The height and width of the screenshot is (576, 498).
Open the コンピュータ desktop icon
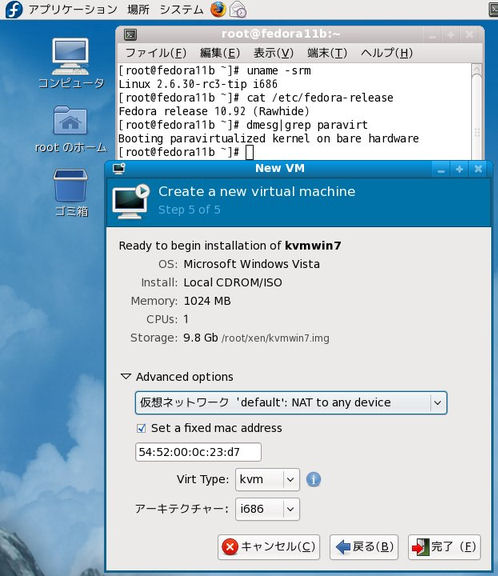click(x=71, y=63)
